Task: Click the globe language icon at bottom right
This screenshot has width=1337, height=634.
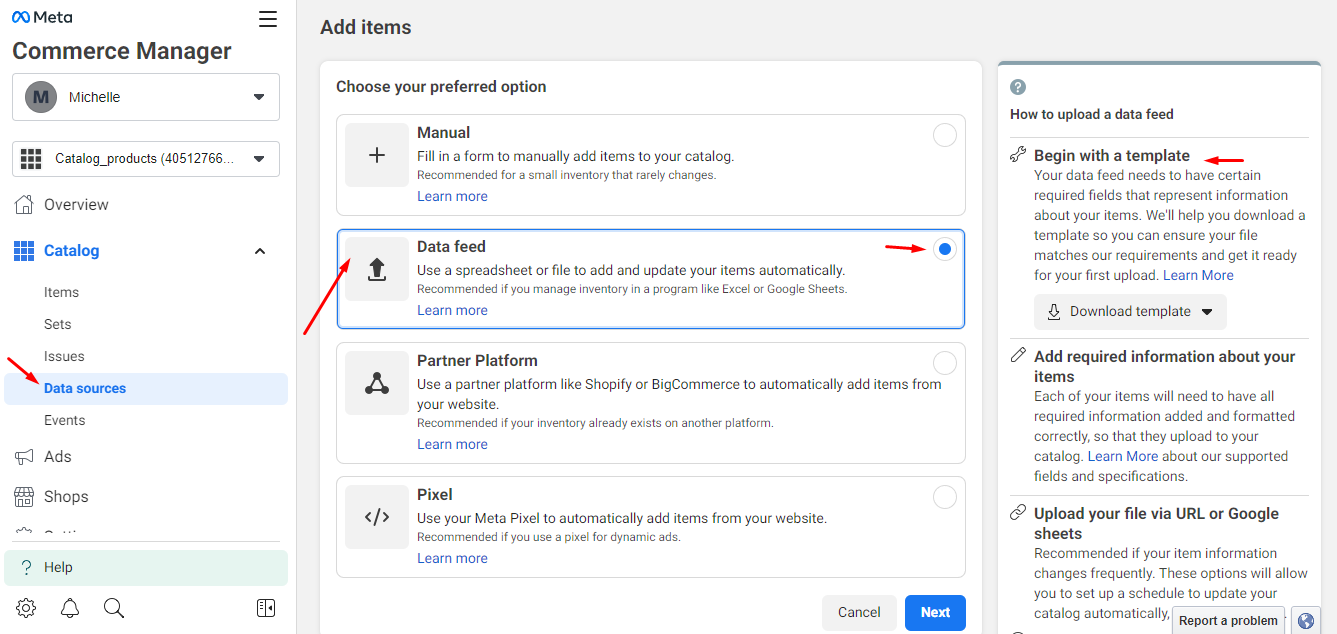Action: [x=1305, y=620]
